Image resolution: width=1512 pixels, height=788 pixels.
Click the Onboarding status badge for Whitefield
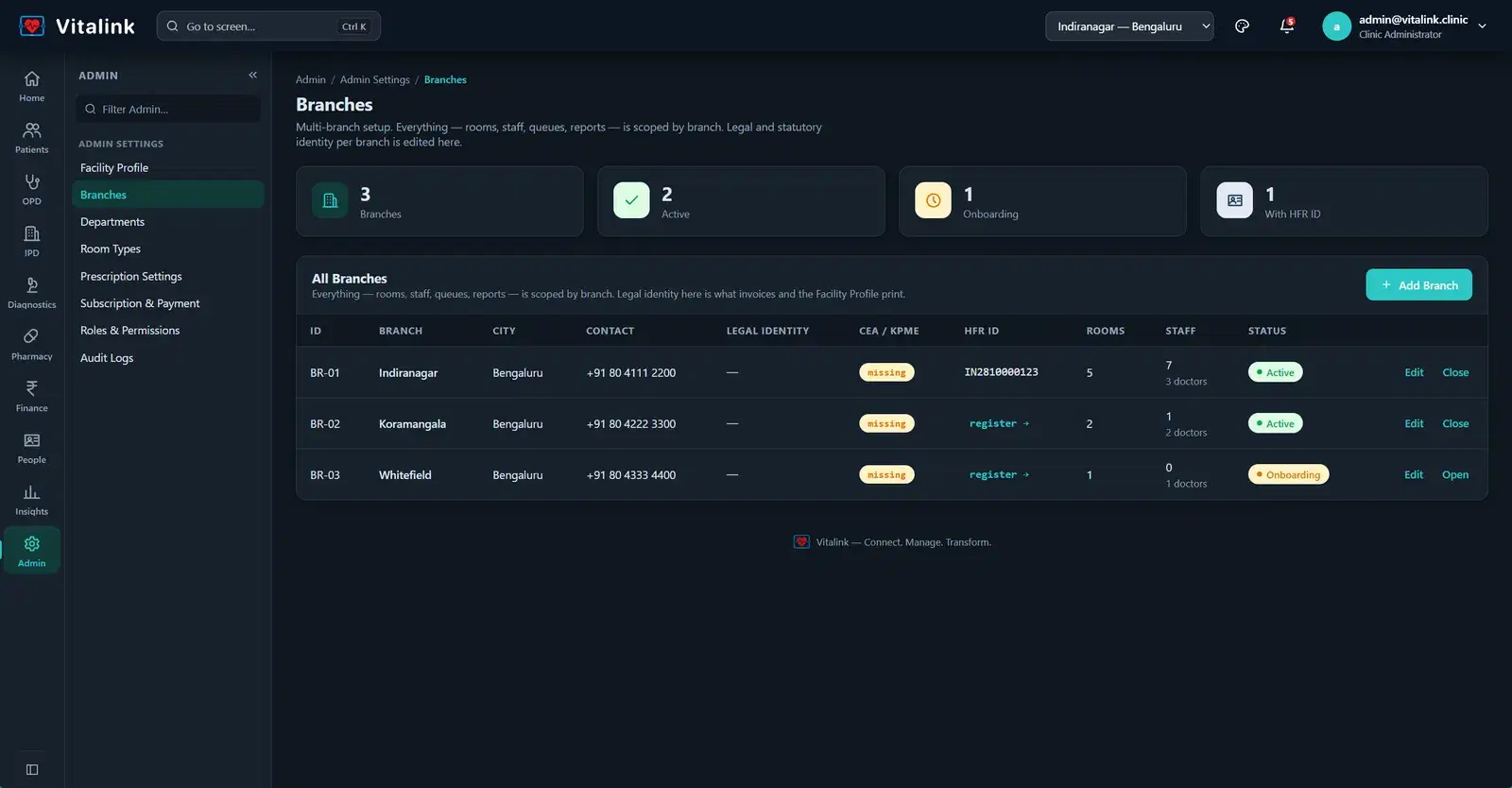[1288, 474]
